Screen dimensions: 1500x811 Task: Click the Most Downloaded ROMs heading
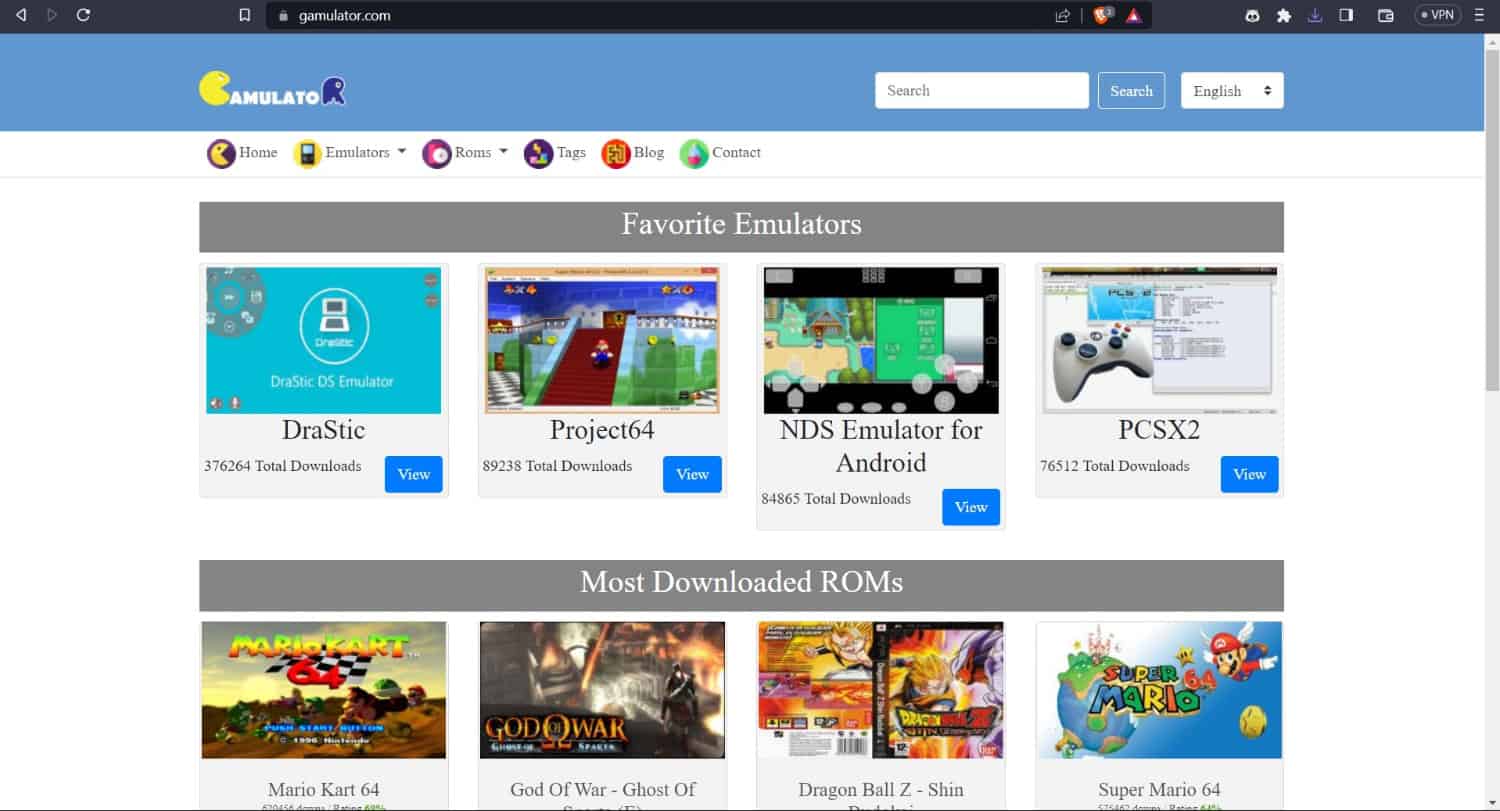point(741,582)
